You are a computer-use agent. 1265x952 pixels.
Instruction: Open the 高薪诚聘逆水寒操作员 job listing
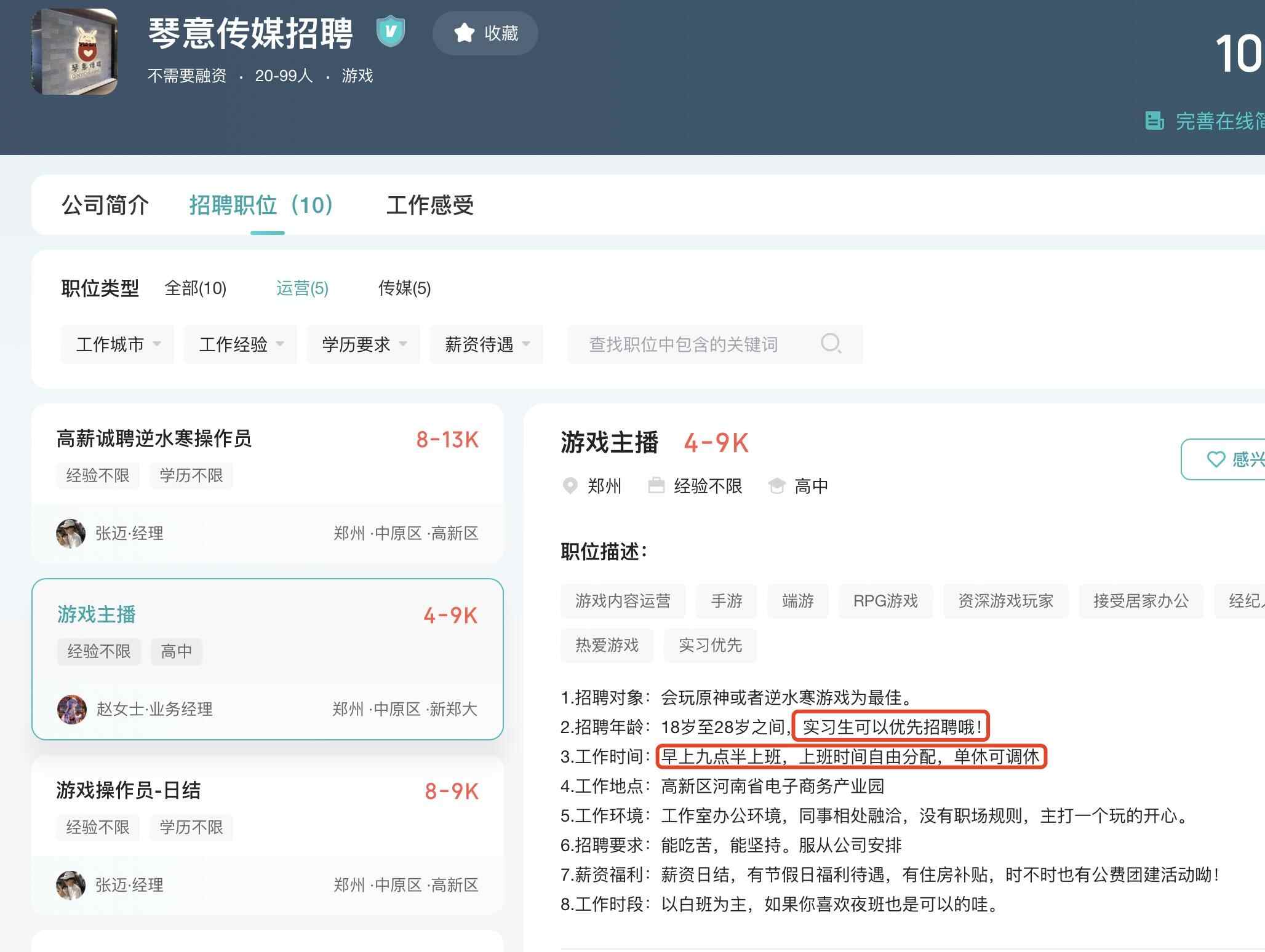tap(154, 439)
